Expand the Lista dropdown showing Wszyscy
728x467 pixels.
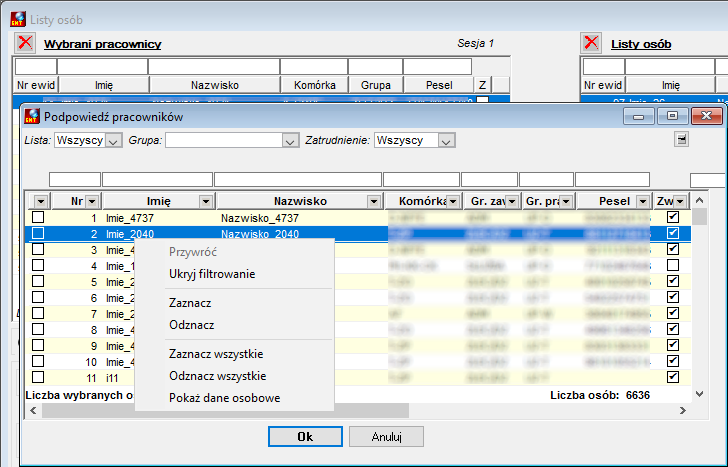click(x=113, y=140)
